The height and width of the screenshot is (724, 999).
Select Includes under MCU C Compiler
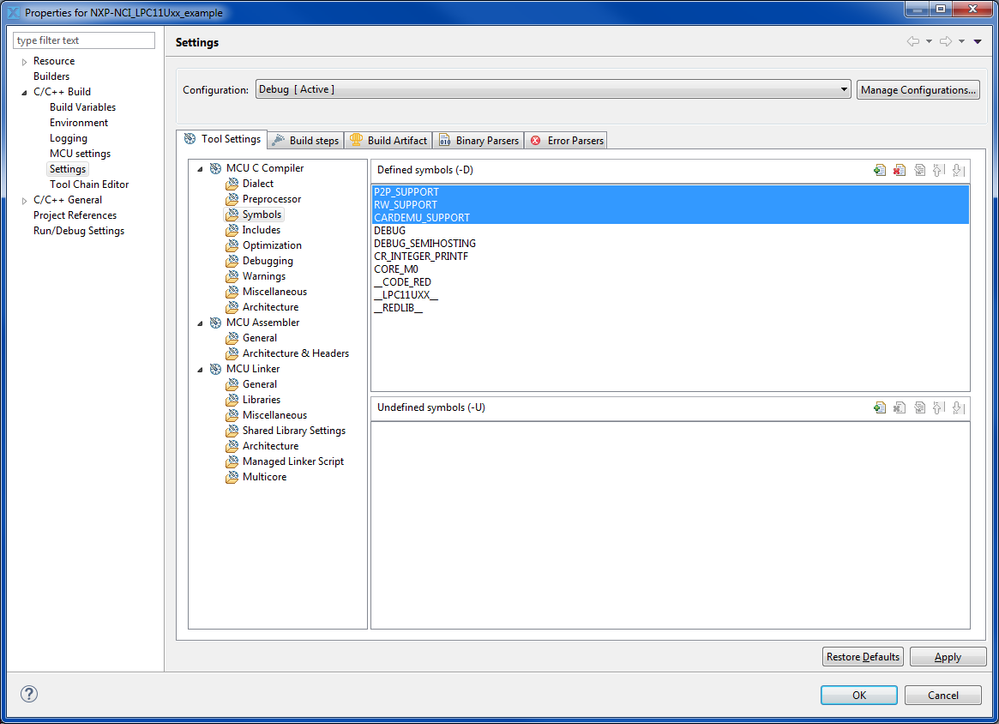pos(261,229)
